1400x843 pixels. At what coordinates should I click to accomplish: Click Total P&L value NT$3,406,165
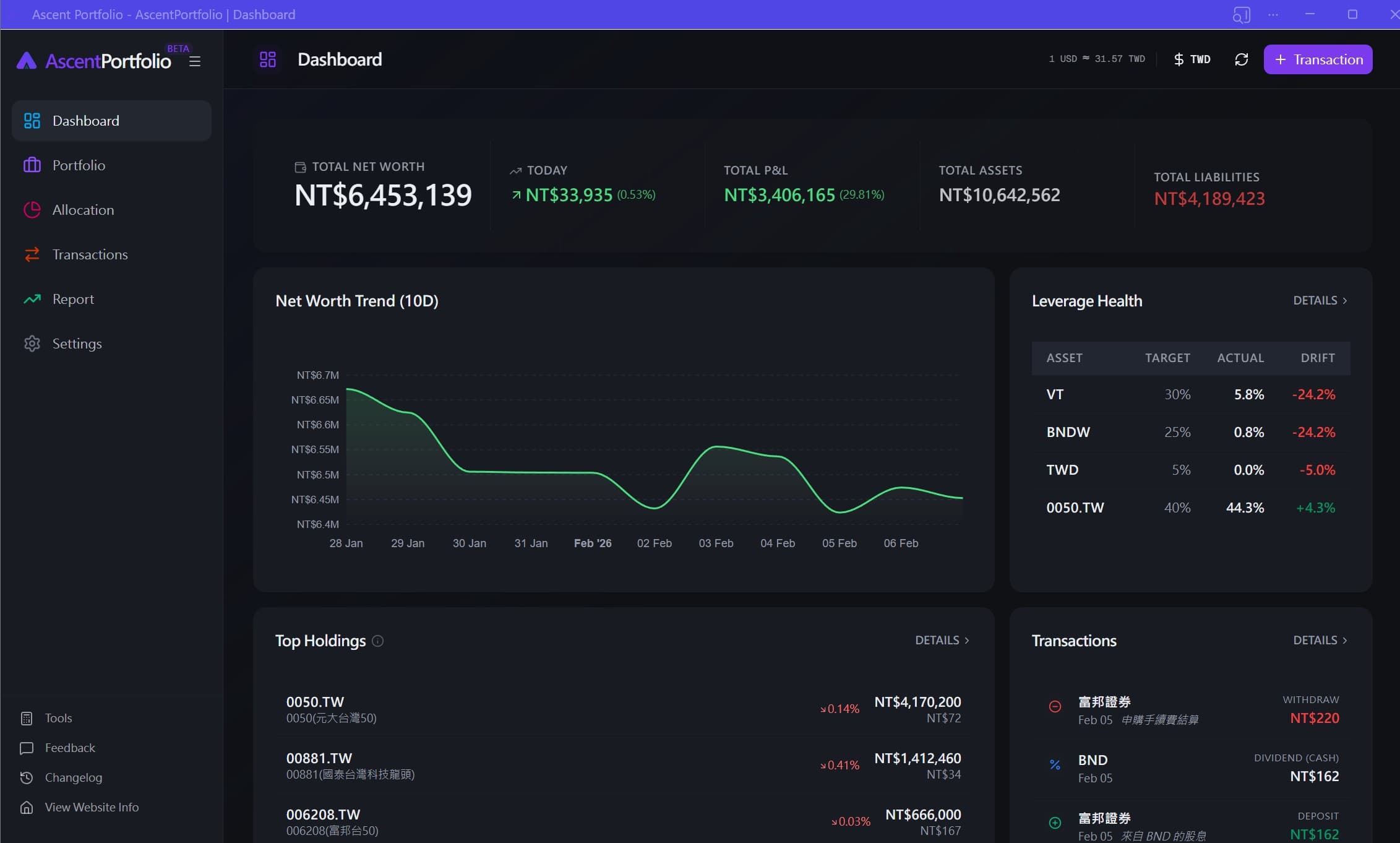click(x=779, y=195)
